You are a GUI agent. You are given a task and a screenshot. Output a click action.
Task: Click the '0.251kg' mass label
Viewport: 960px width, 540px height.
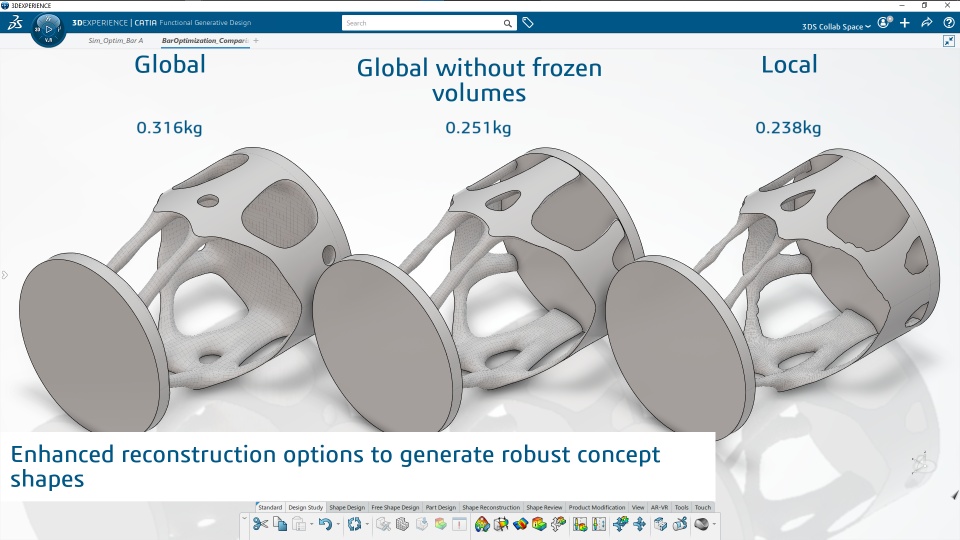478,127
